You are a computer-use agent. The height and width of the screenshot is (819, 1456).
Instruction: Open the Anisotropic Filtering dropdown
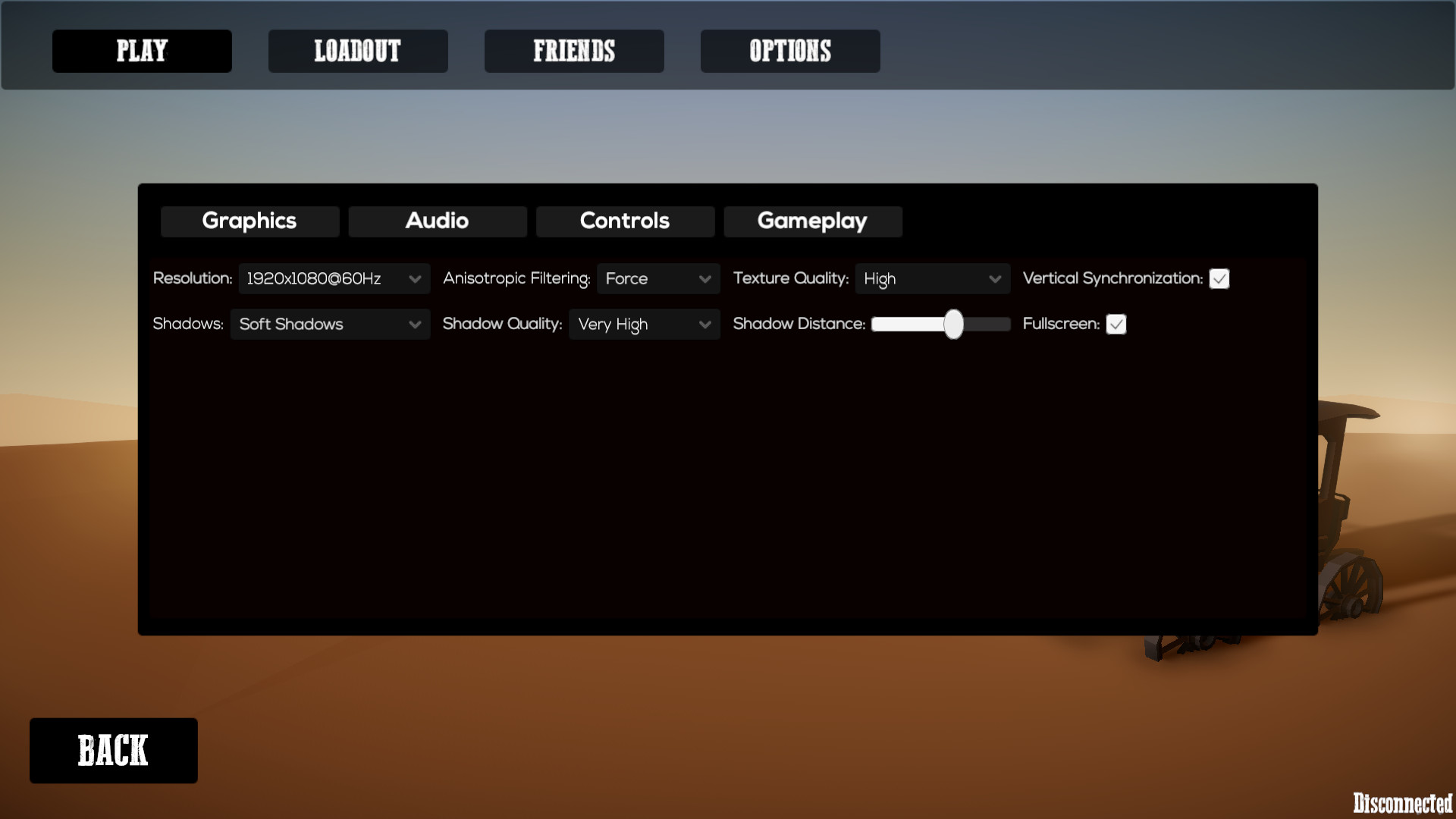(x=658, y=278)
